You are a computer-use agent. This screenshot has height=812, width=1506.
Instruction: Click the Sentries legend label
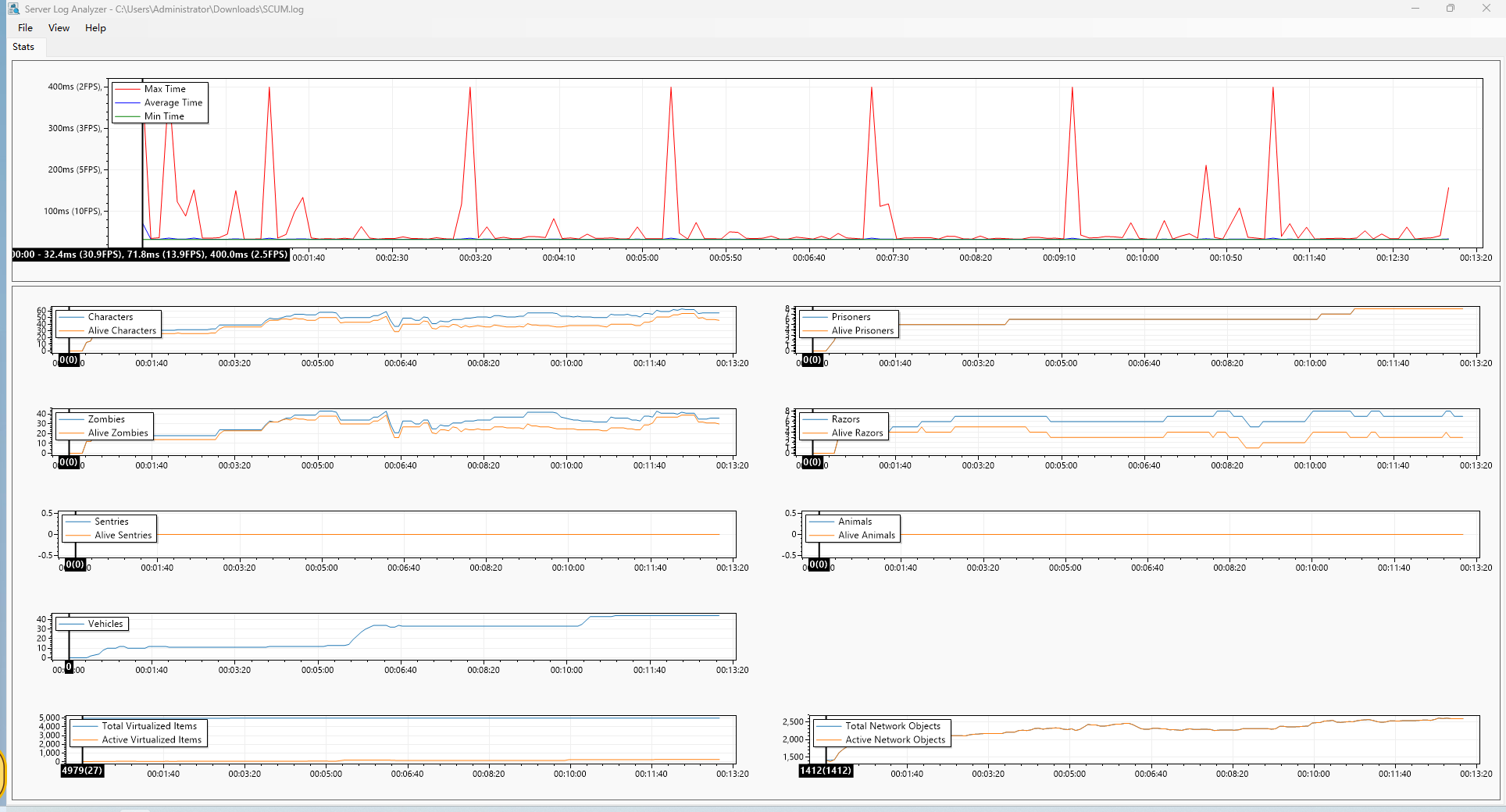(x=112, y=522)
